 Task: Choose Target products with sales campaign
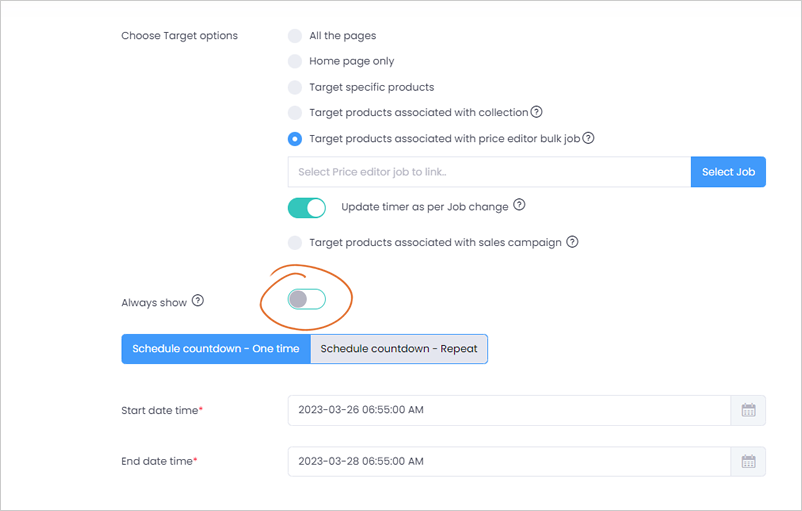coord(295,242)
